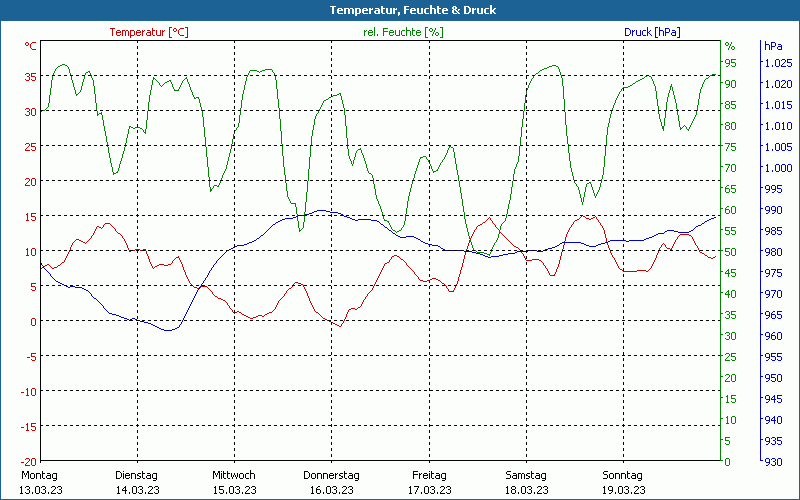Click the '95' tick on the humidity axis
The height and width of the screenshot is (500, 800).
(731, 63)
